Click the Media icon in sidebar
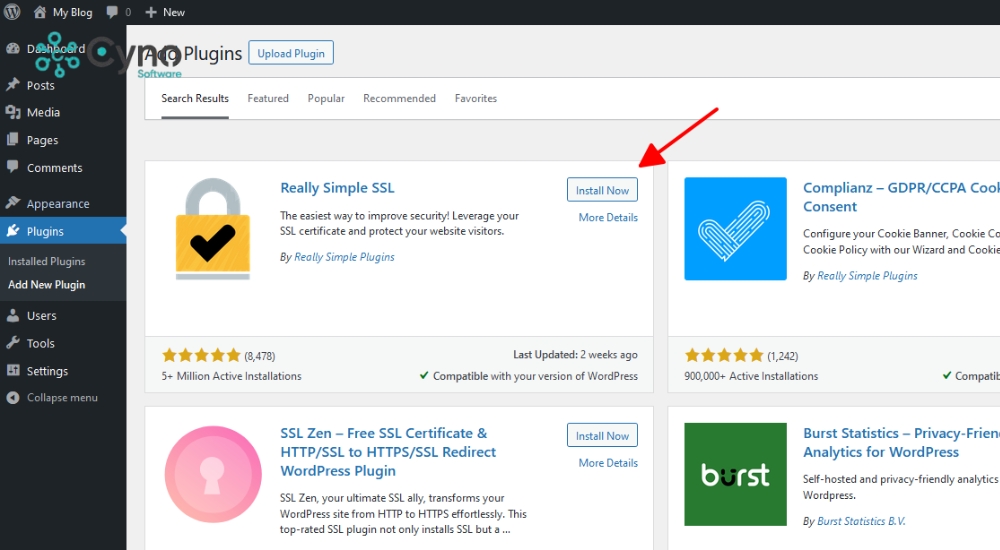The width and height of the screenshot is (1000, 550). pos(13,112)
